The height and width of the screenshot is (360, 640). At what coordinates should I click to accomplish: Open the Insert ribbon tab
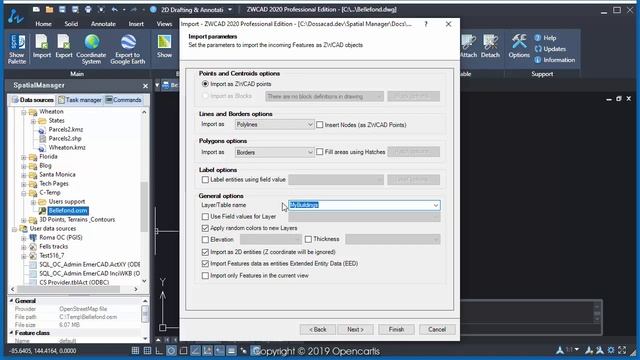(x=136, y=24)
